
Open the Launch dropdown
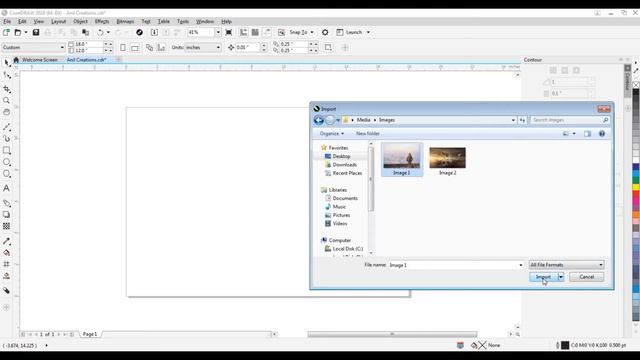point(368,32)
